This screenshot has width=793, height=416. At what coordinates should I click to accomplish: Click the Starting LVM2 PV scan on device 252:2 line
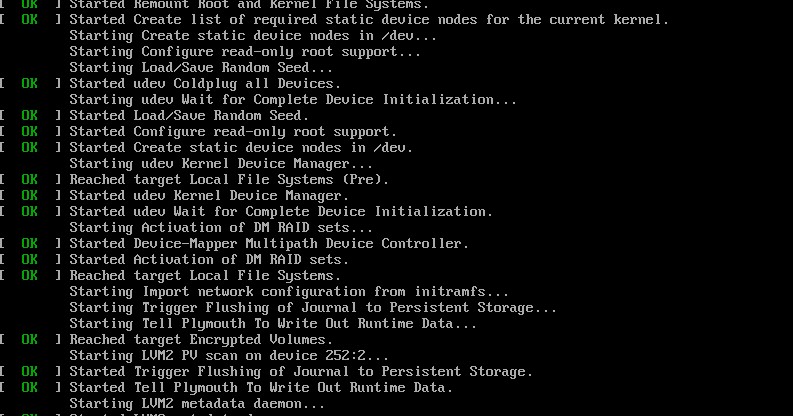[x=229, y=356]
